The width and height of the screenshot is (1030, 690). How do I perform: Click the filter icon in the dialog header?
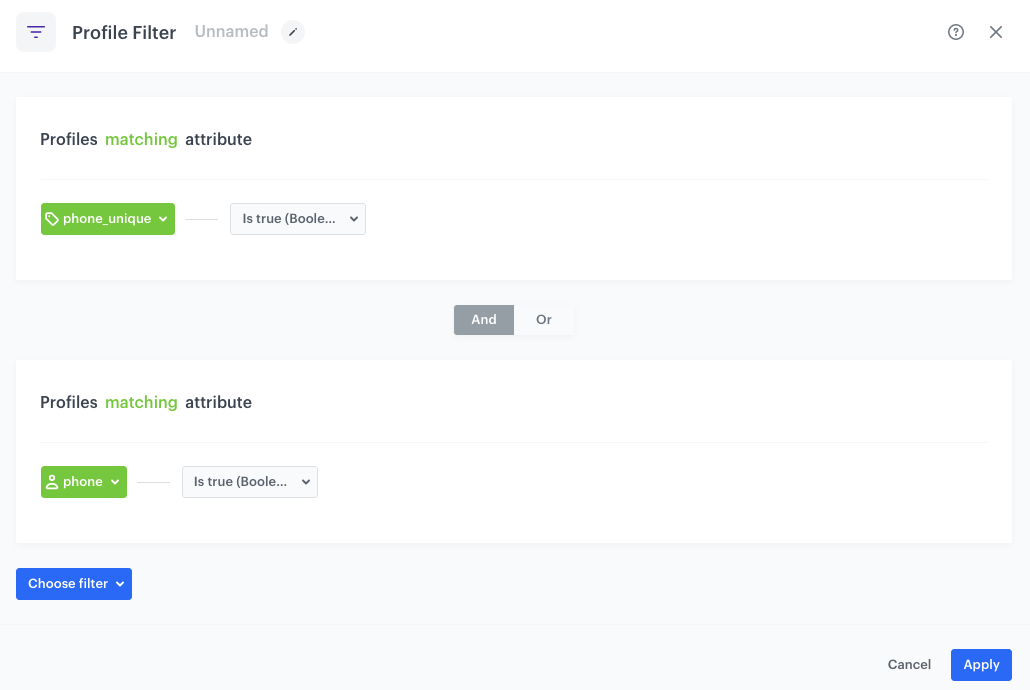point(36,31)
